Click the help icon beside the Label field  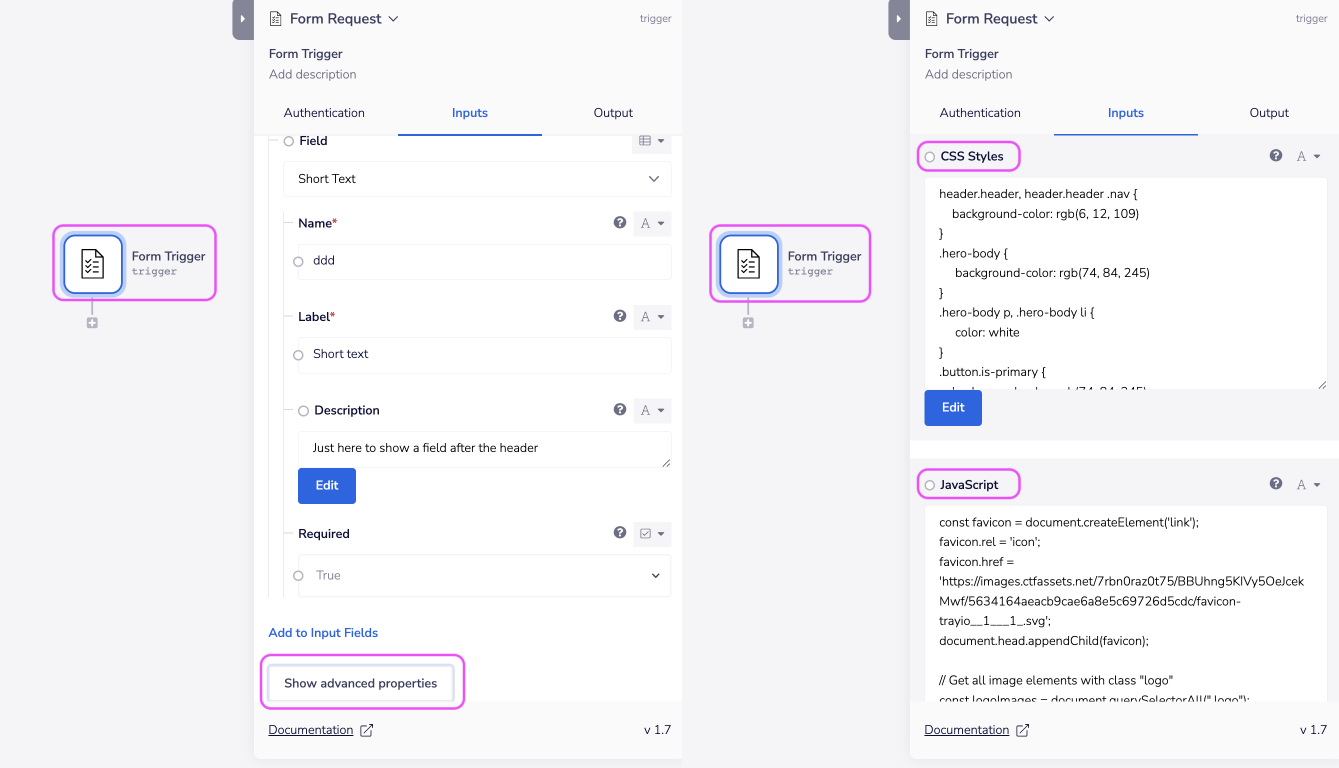[620, 316]
